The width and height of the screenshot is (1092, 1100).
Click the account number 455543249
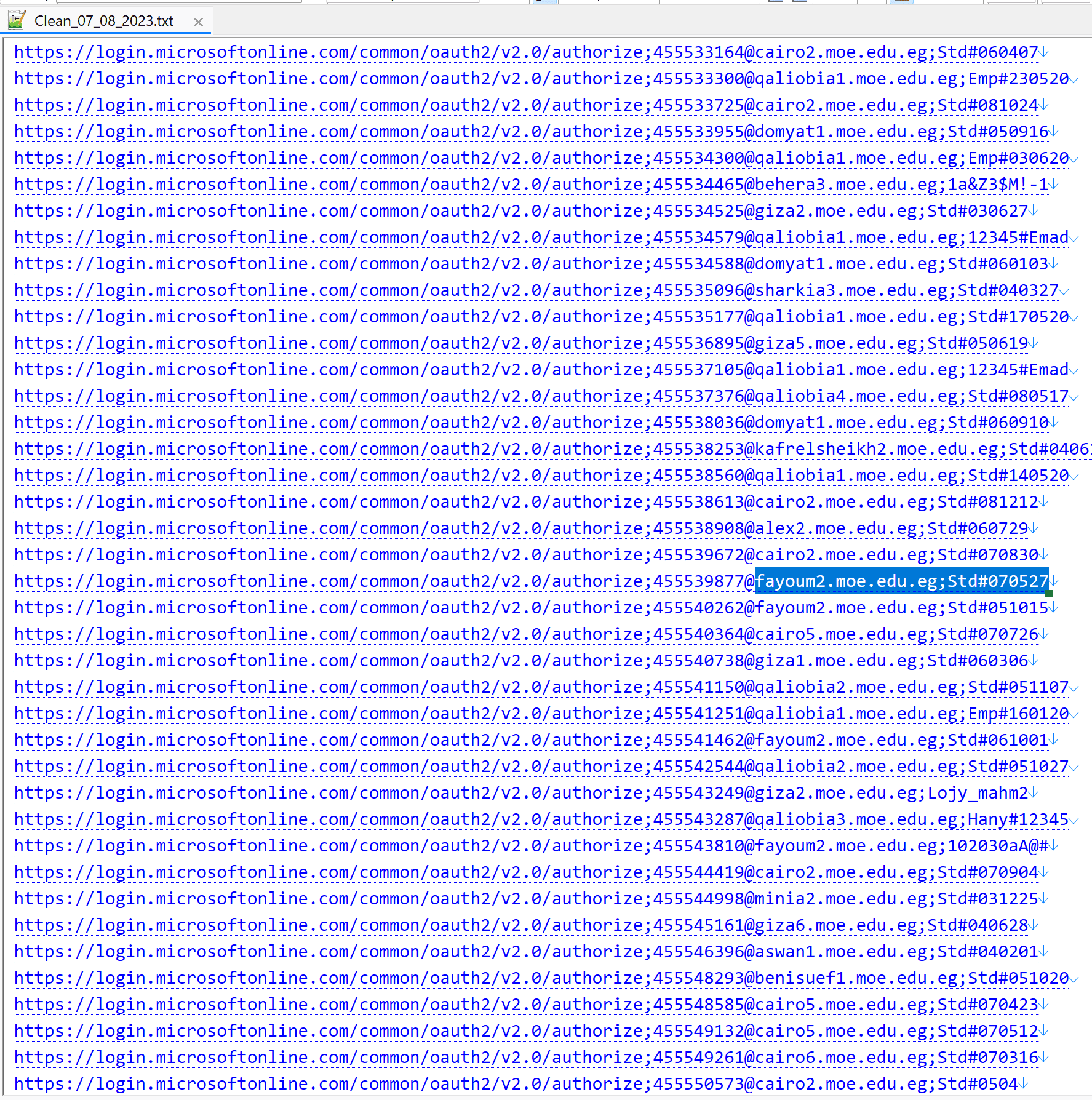[x=699, y=793]
